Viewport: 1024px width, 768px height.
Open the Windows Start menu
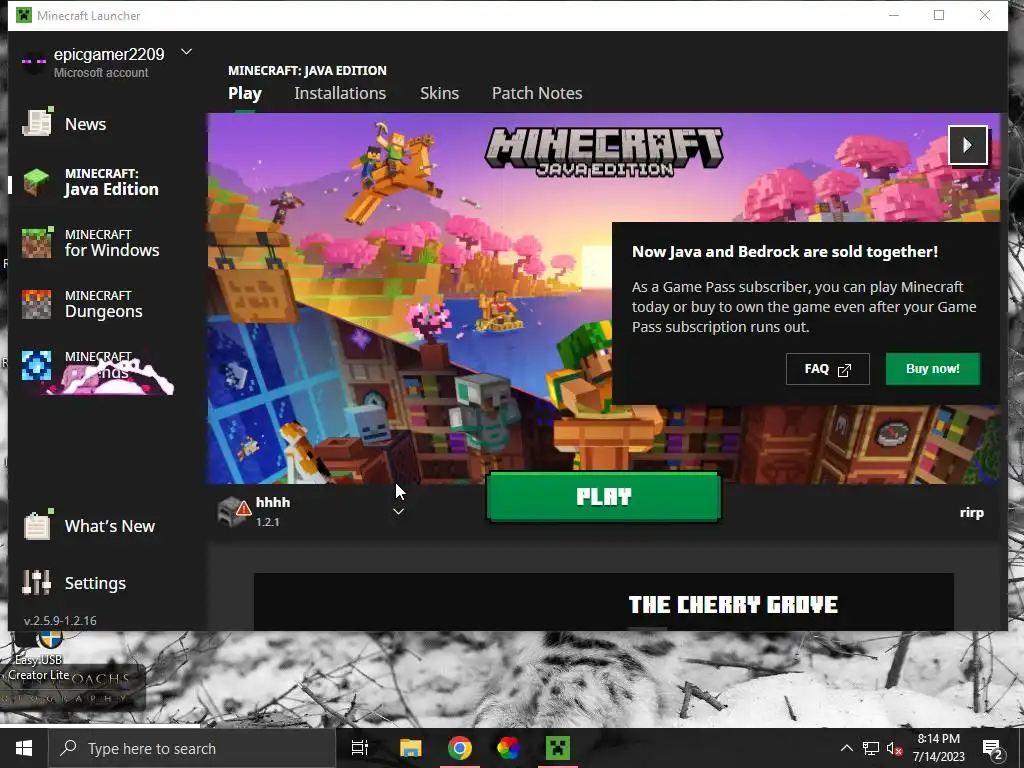[x=24, y=748]
